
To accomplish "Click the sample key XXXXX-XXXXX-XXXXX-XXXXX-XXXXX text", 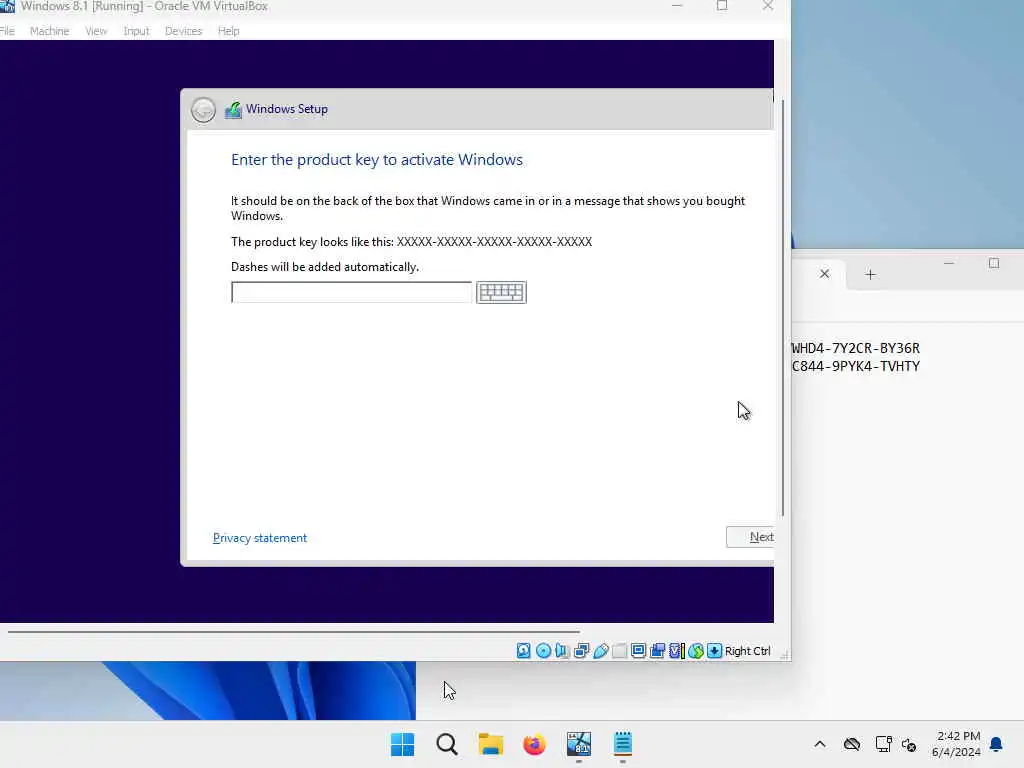I will [494, 242].
